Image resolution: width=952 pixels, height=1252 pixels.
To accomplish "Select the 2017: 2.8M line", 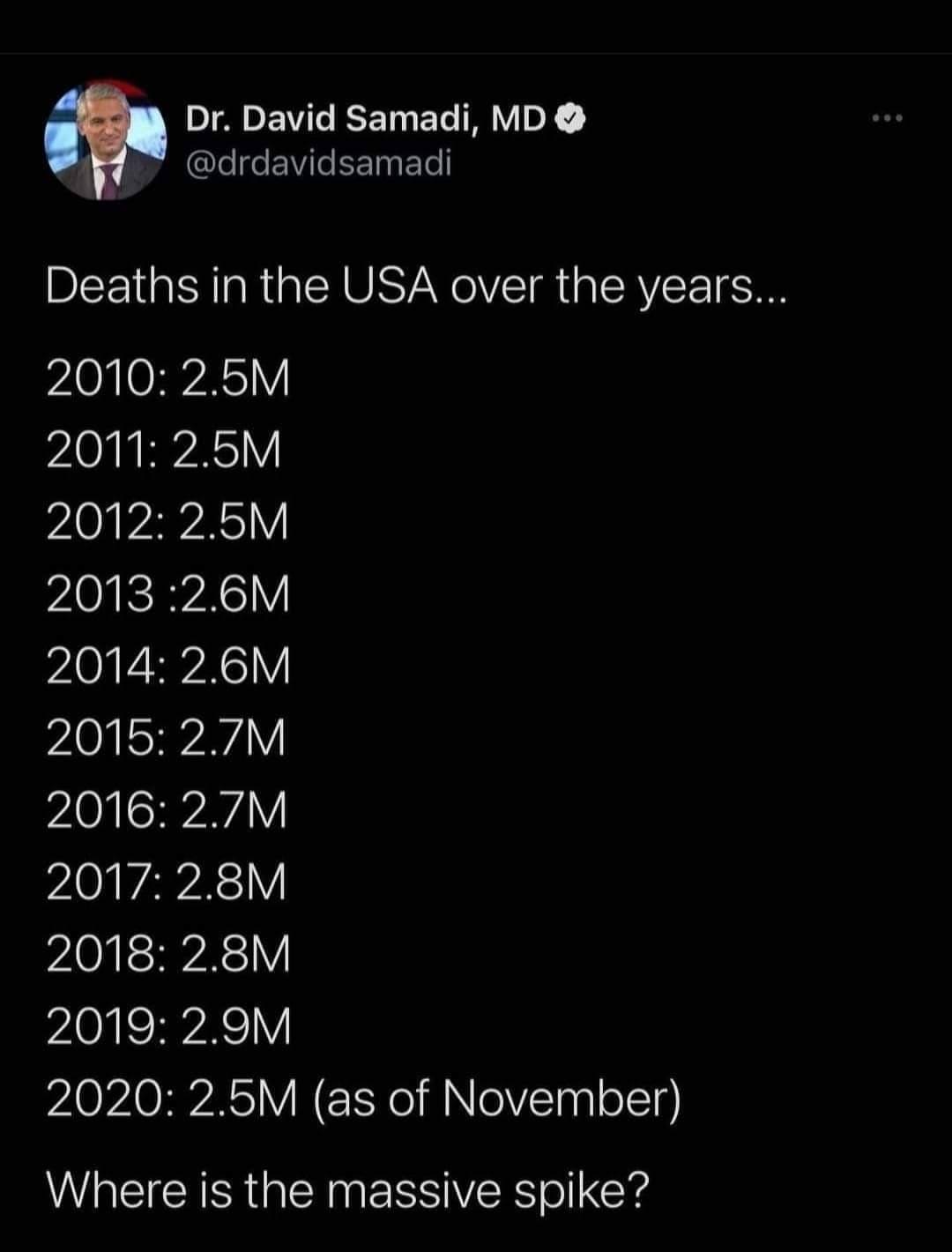I will point(167,883).
